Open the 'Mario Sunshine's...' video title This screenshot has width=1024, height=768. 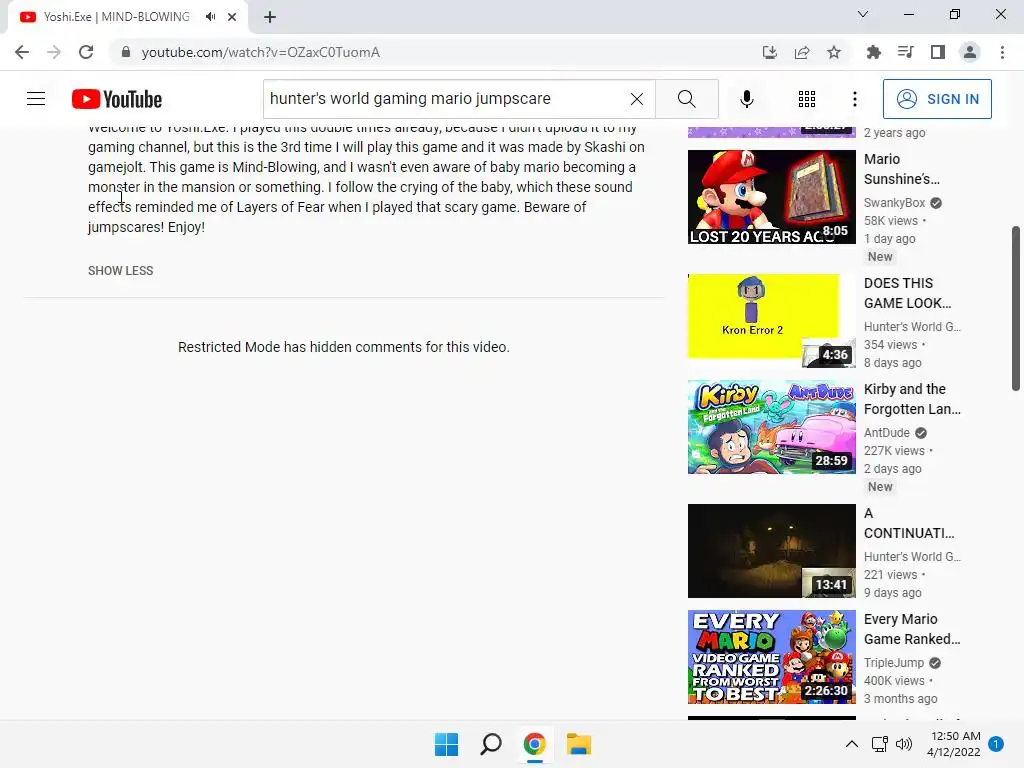pyautogui.click(x=901, y=169)
